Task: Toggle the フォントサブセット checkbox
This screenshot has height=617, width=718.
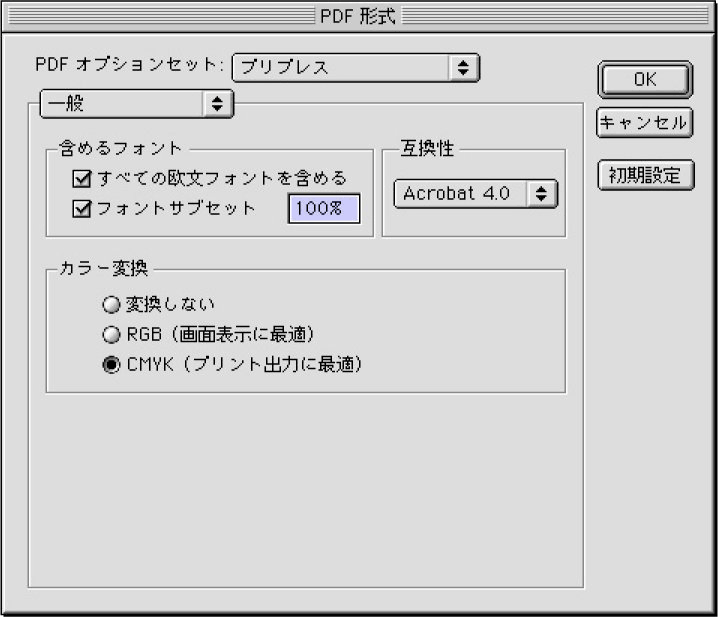Action: click(82, 209)
